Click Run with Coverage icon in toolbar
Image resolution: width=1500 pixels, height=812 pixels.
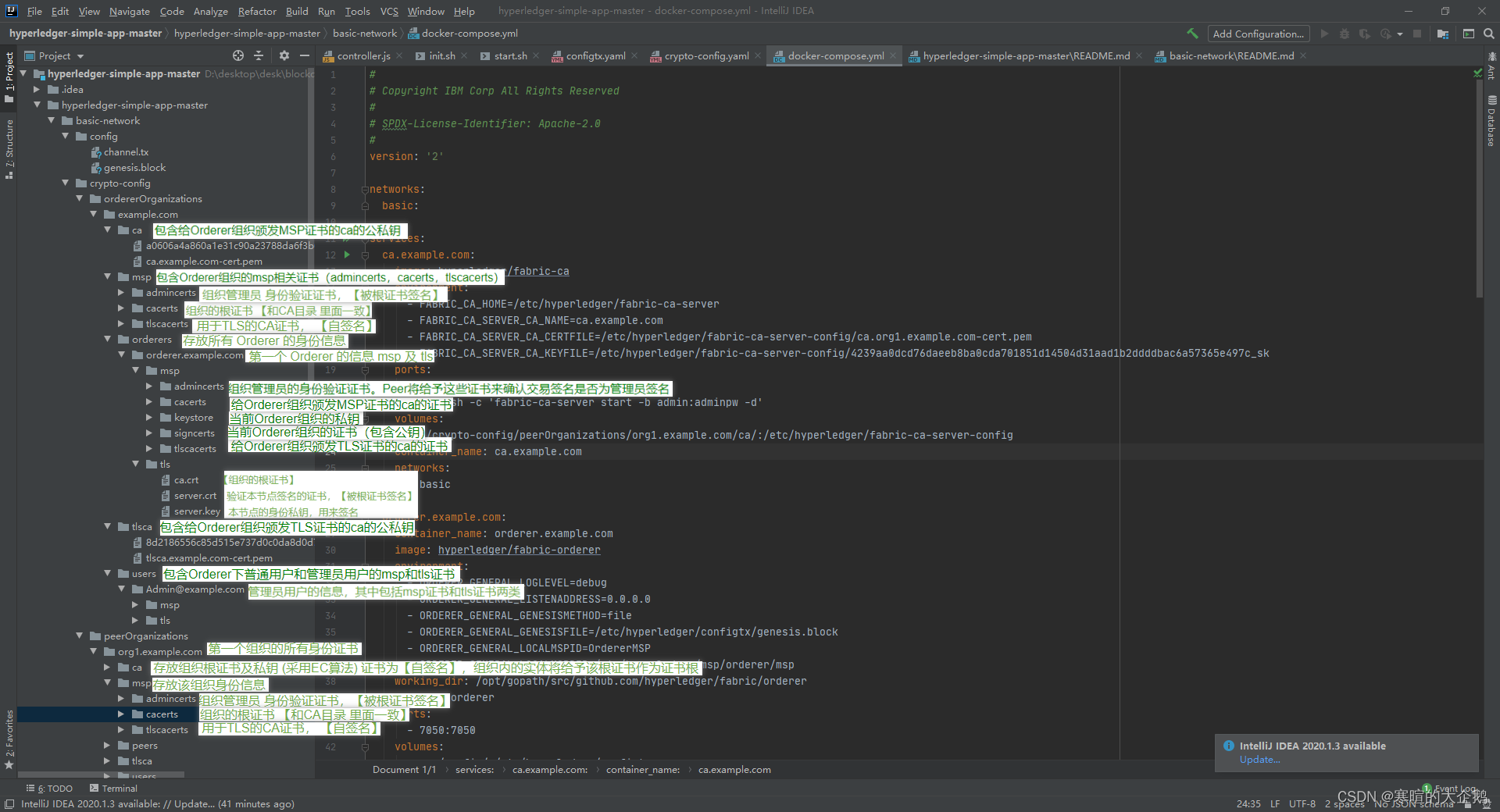(1365, 34)
